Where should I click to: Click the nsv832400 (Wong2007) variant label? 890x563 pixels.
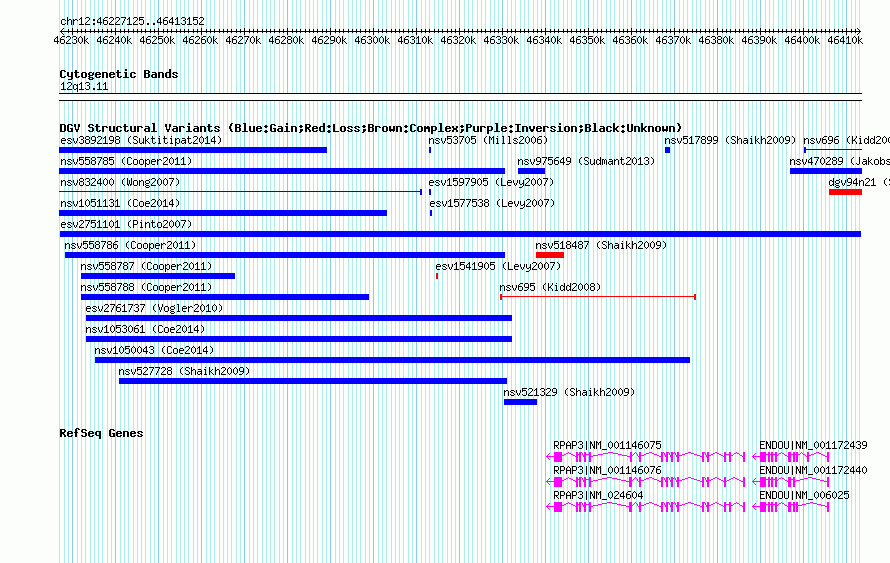(120, 182)
